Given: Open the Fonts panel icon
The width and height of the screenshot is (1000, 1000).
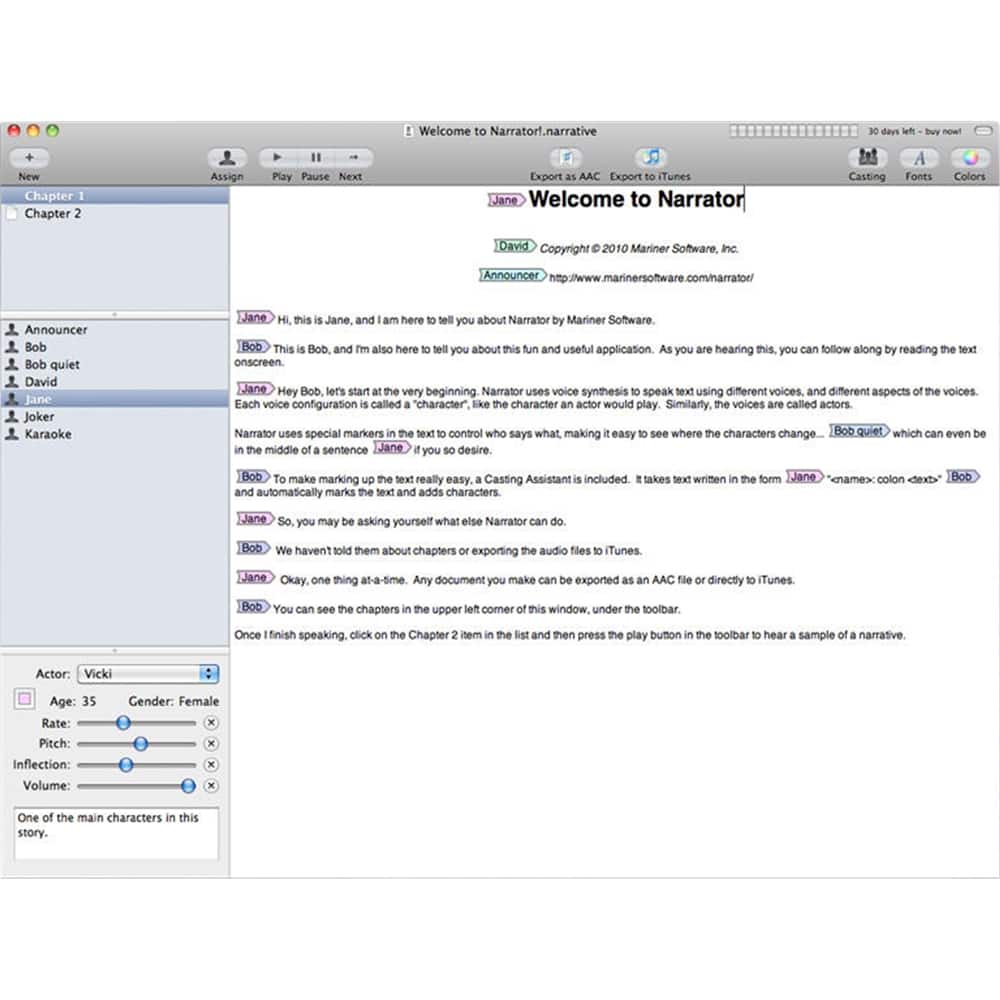Looking at the screenshot, I should 919,158.
